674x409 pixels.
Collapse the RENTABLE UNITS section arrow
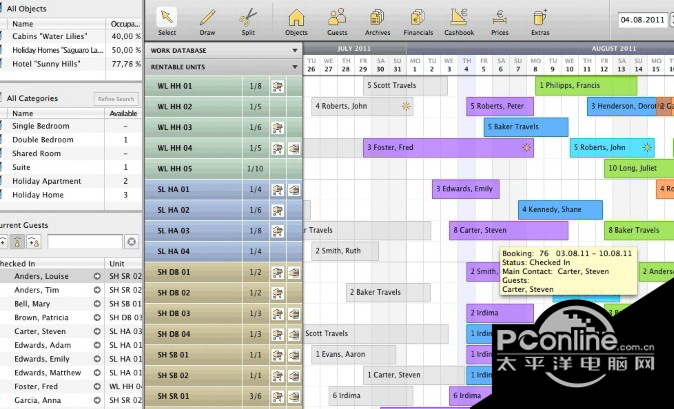[x=295, y=67]
